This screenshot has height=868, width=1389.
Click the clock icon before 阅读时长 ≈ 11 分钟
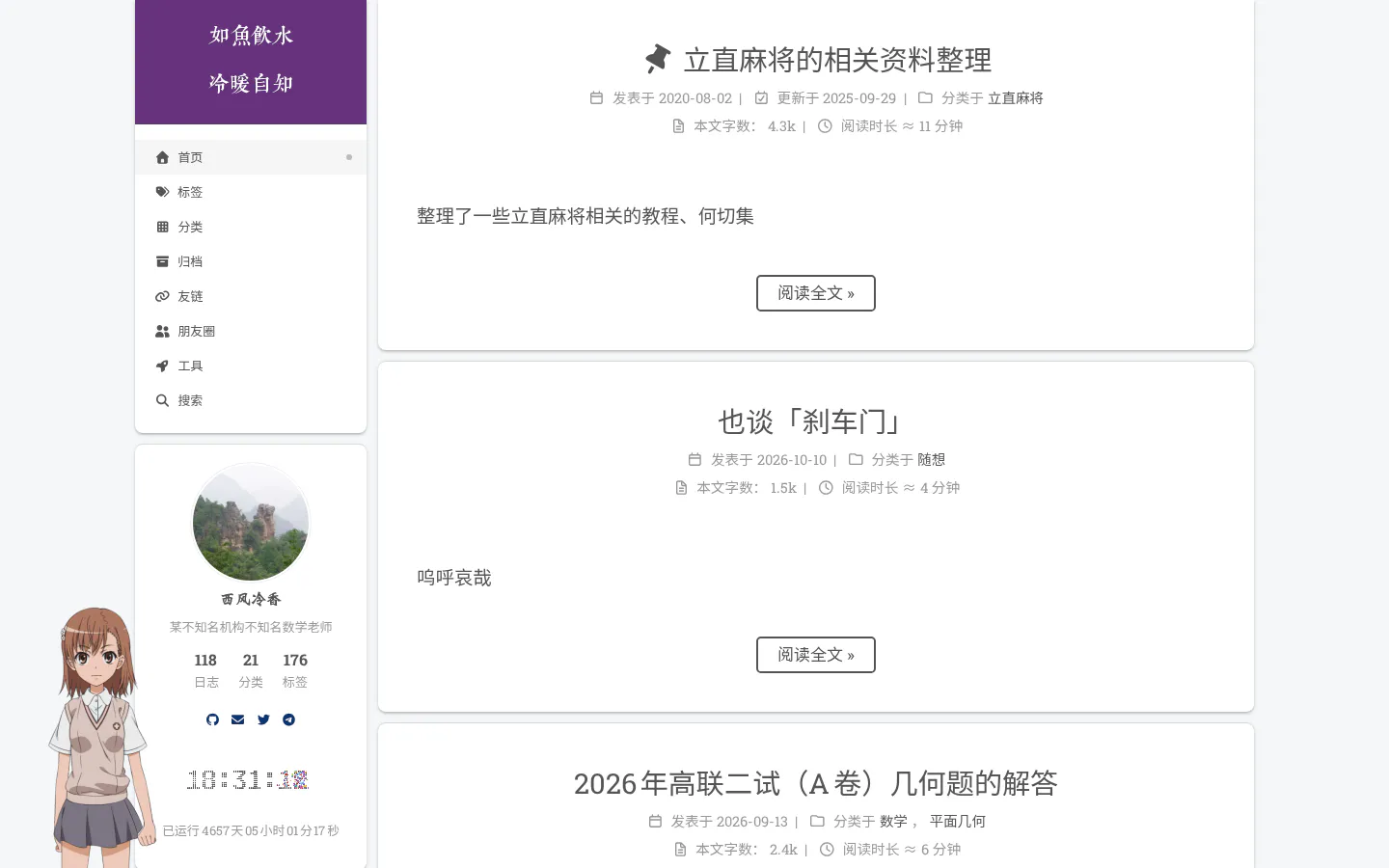(825, 125)
